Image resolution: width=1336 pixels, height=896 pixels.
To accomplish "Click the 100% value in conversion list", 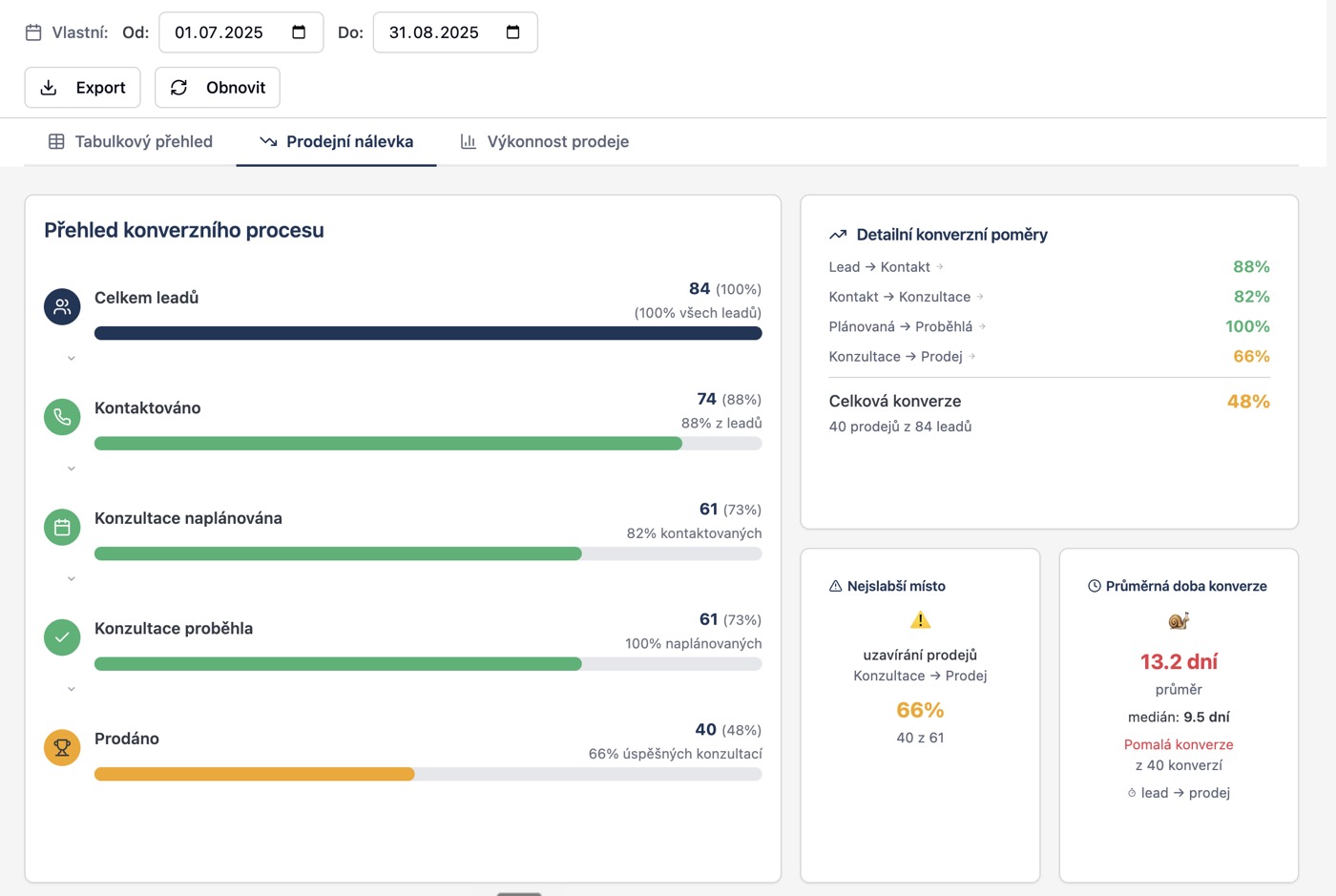I will (1247, 326).
